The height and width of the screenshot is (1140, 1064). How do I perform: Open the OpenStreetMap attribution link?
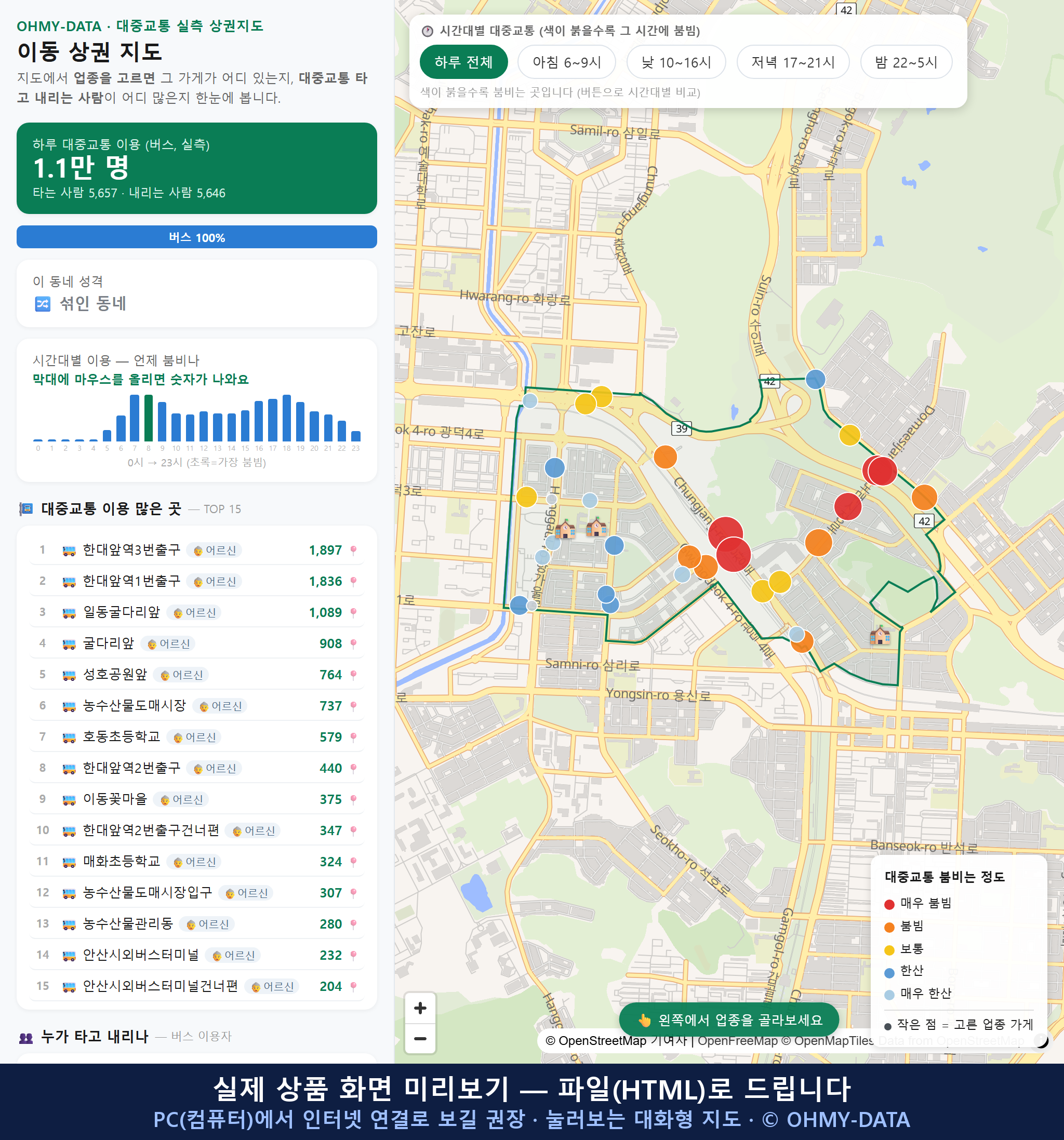pos(616,1041)
